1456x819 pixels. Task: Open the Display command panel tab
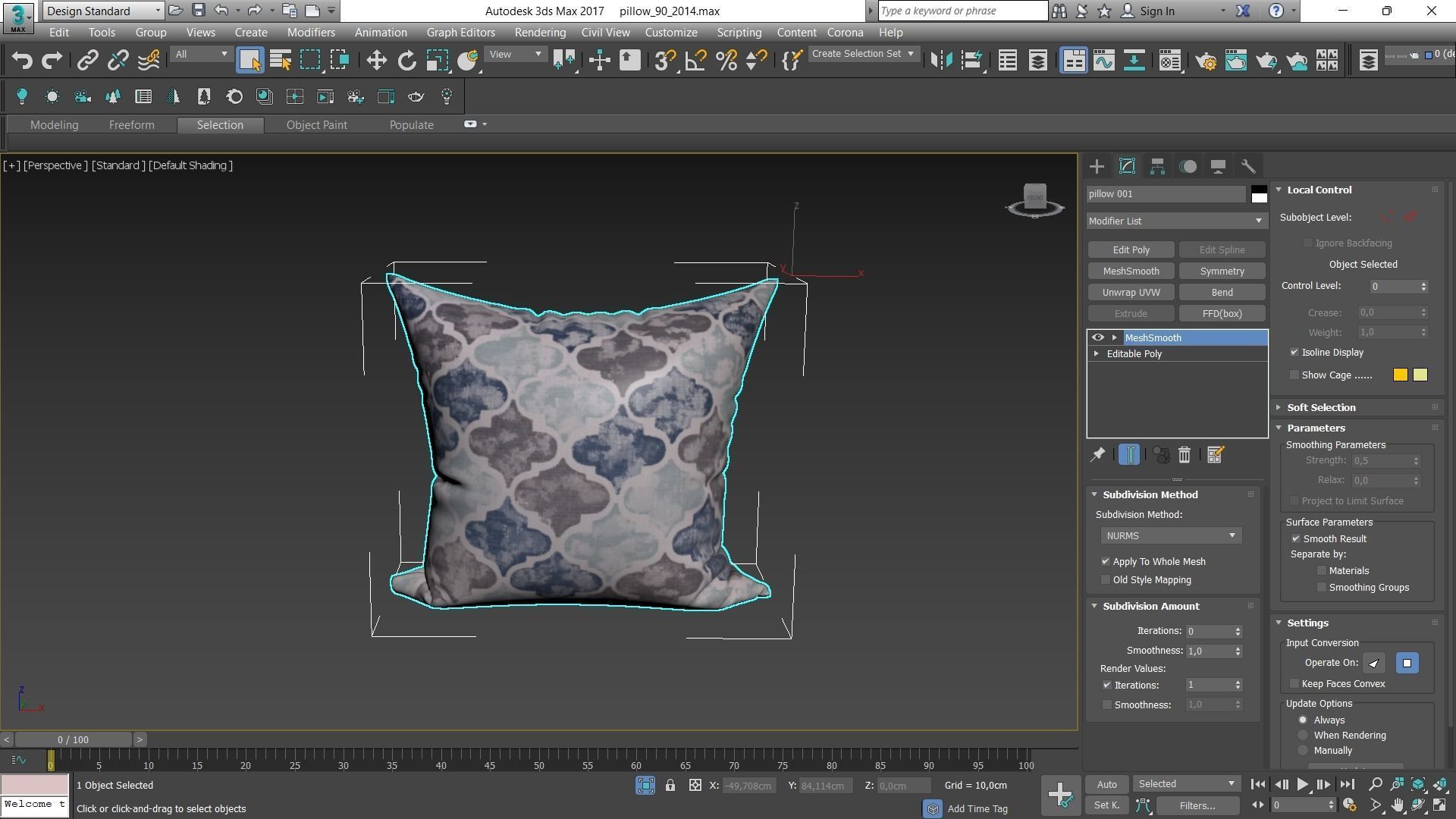coord(1218,166)
